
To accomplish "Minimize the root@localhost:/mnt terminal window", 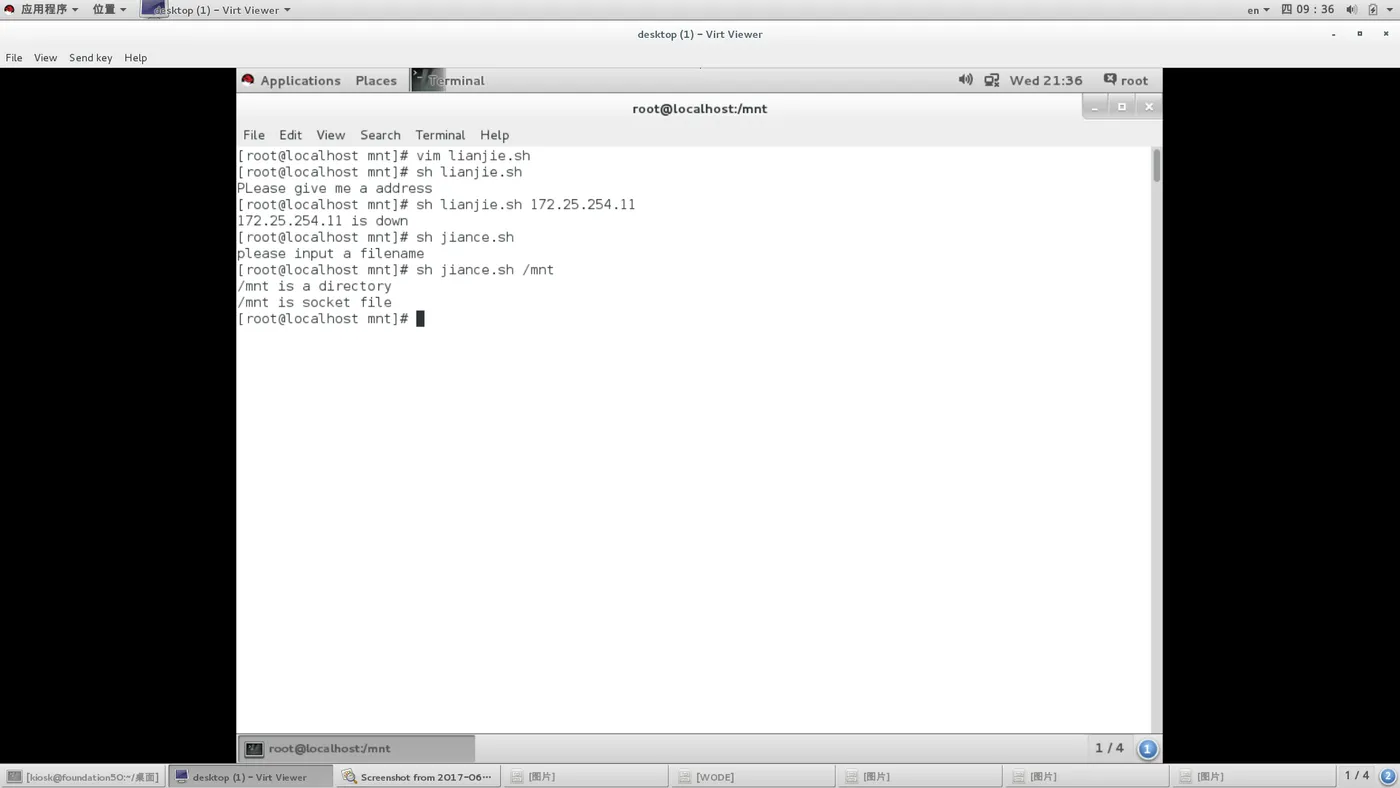I will pyautogui.click(x=1095, y=107).
